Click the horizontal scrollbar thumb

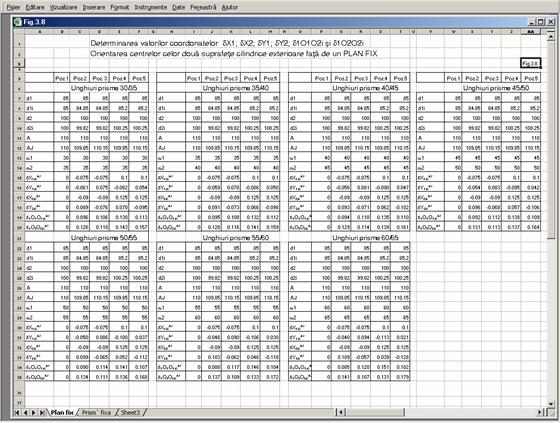(x=375, y=412)
